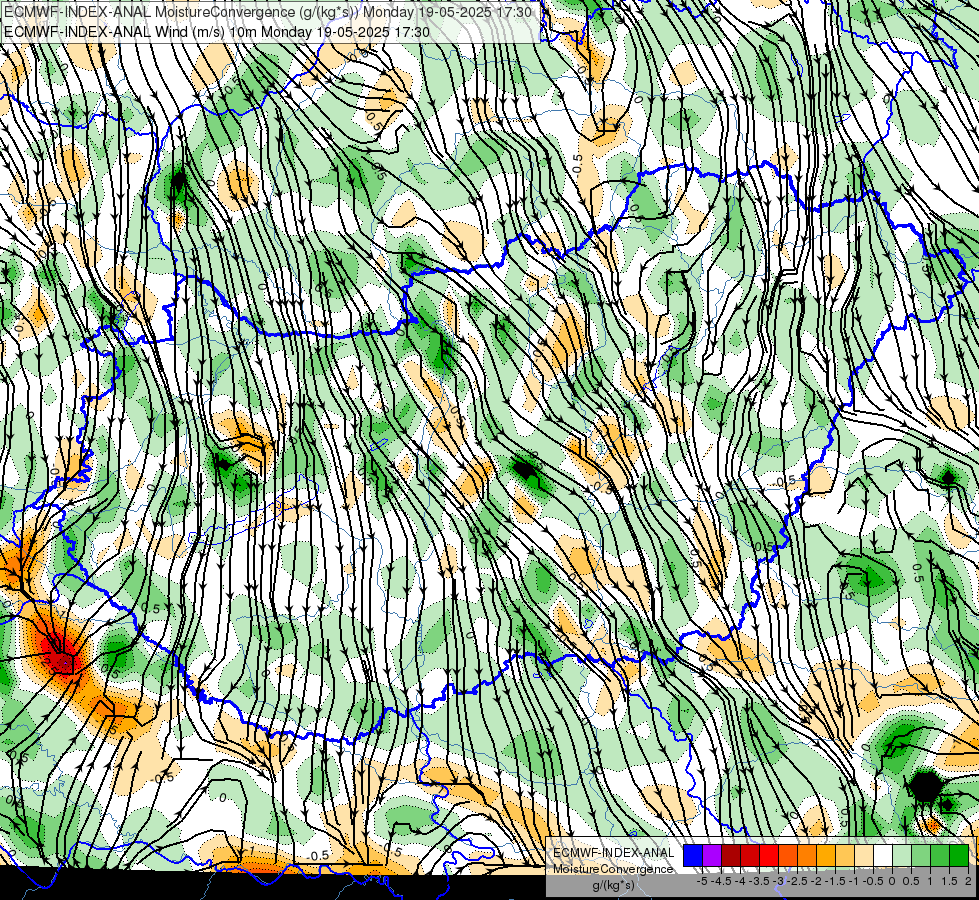Click the blue swatch in the legend

(x=693, y=855)
